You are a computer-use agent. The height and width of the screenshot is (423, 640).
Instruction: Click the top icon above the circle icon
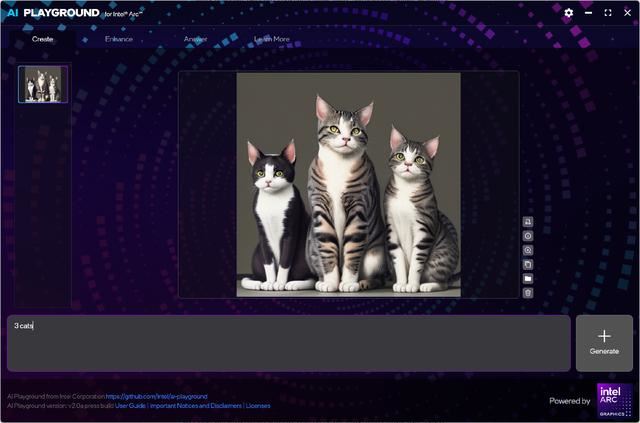528,222
